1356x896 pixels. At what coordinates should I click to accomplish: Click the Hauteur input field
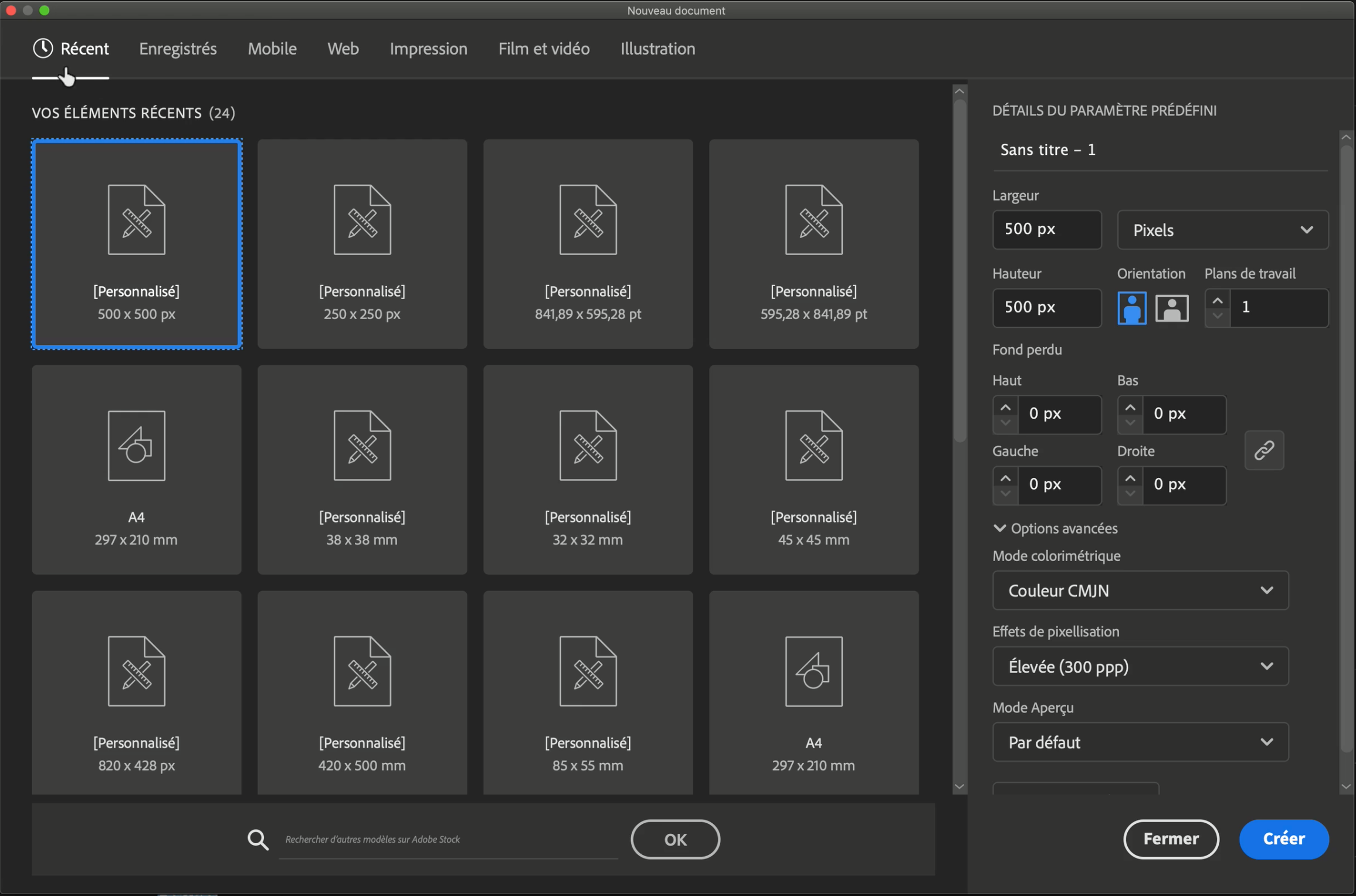1047,307
